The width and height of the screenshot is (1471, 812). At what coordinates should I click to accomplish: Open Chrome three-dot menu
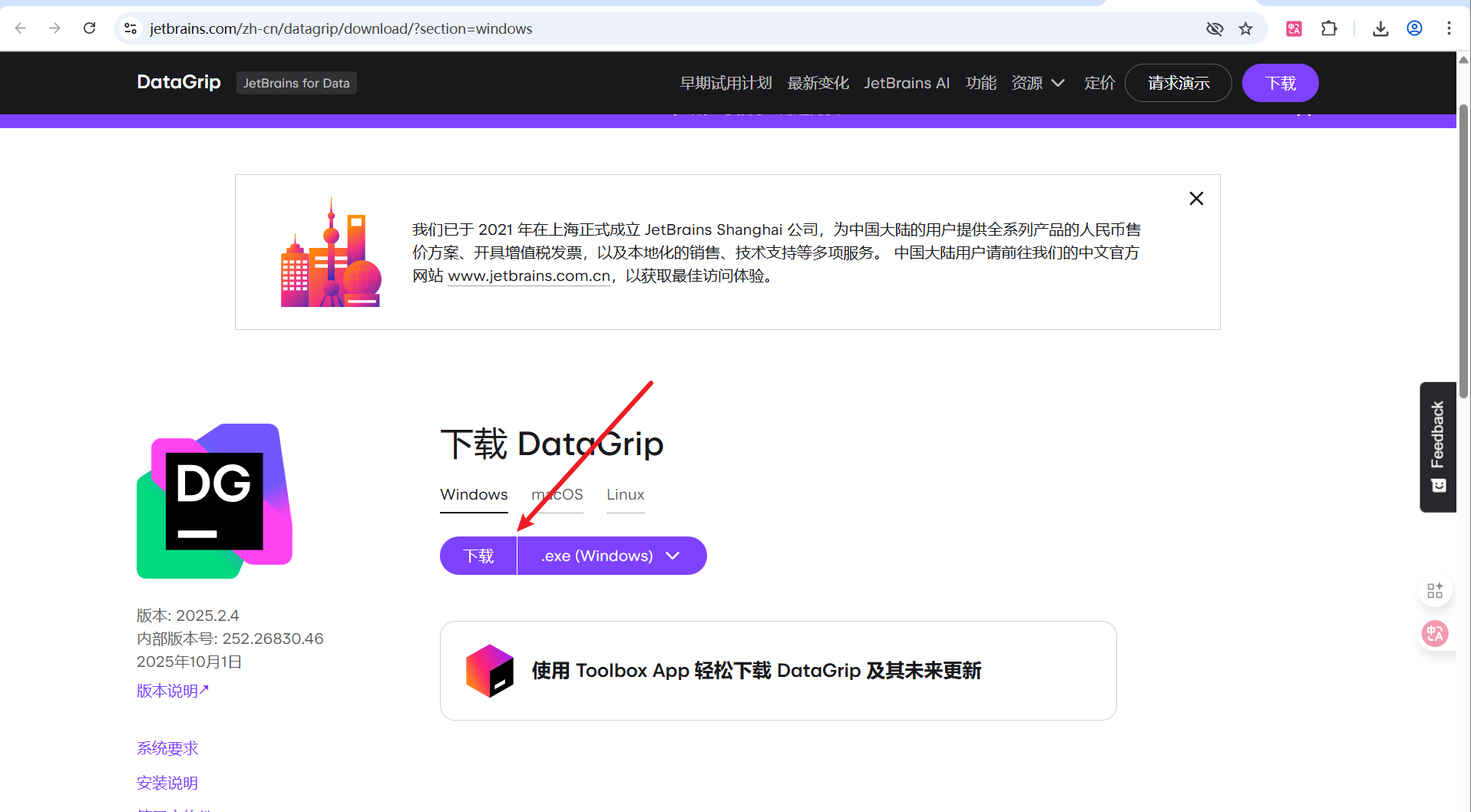coord(1449,28)
